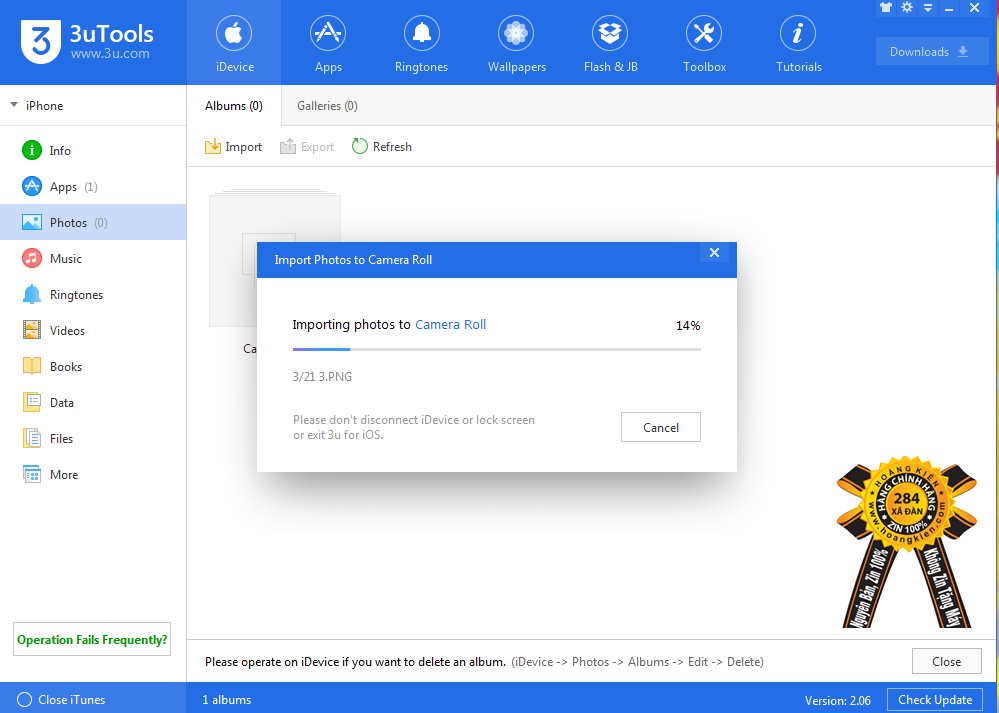Select Info in the sidebar
The image size is (999, 713).
point(93,150)
